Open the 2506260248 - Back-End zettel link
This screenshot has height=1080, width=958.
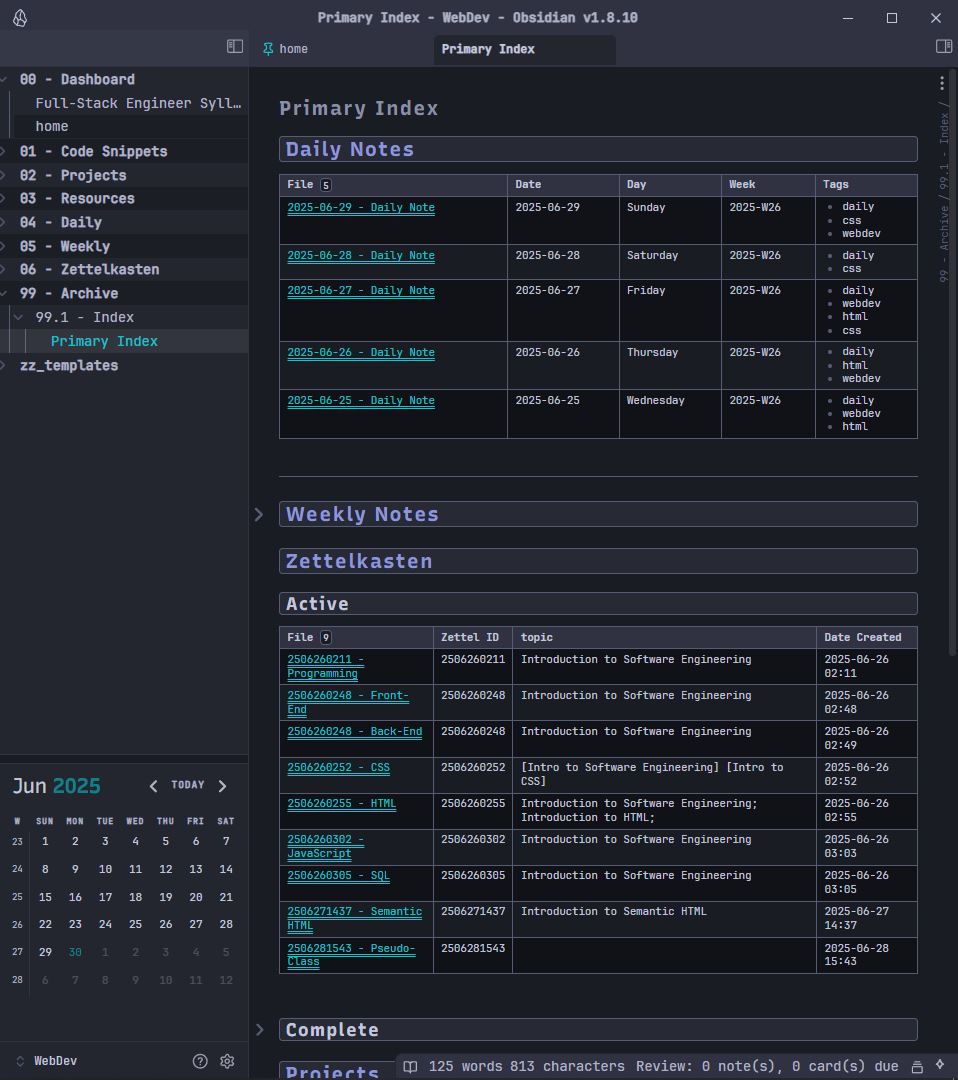tap(355, 731)
